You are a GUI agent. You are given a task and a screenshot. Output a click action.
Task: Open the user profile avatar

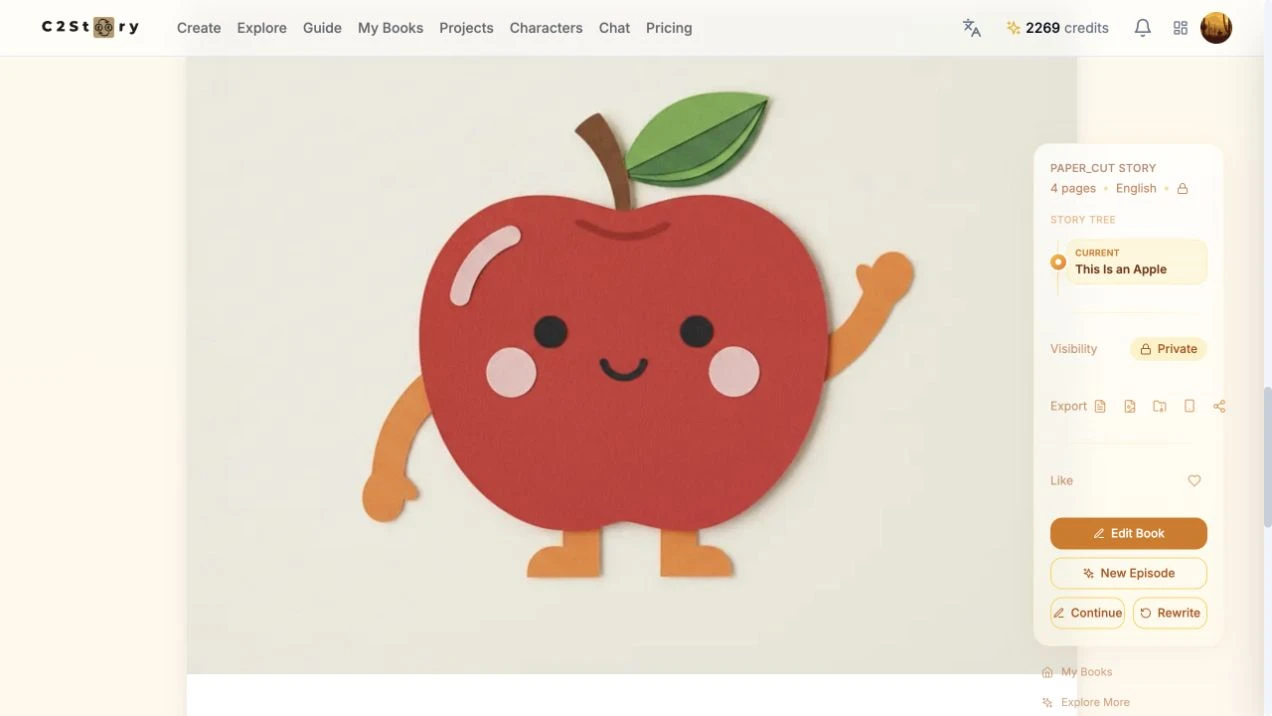tap(1216, 28)
